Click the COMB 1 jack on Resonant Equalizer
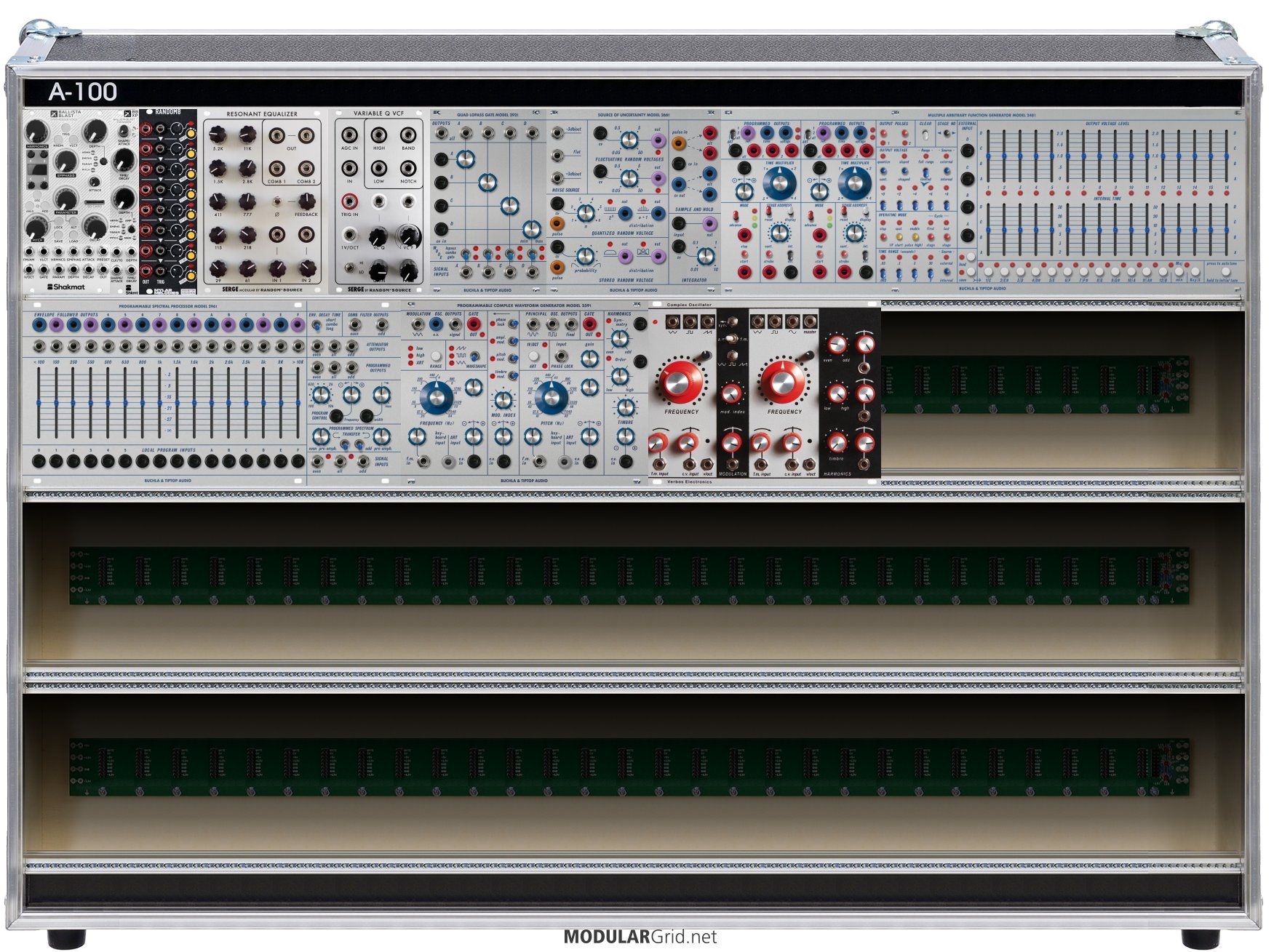 [276, 169]
